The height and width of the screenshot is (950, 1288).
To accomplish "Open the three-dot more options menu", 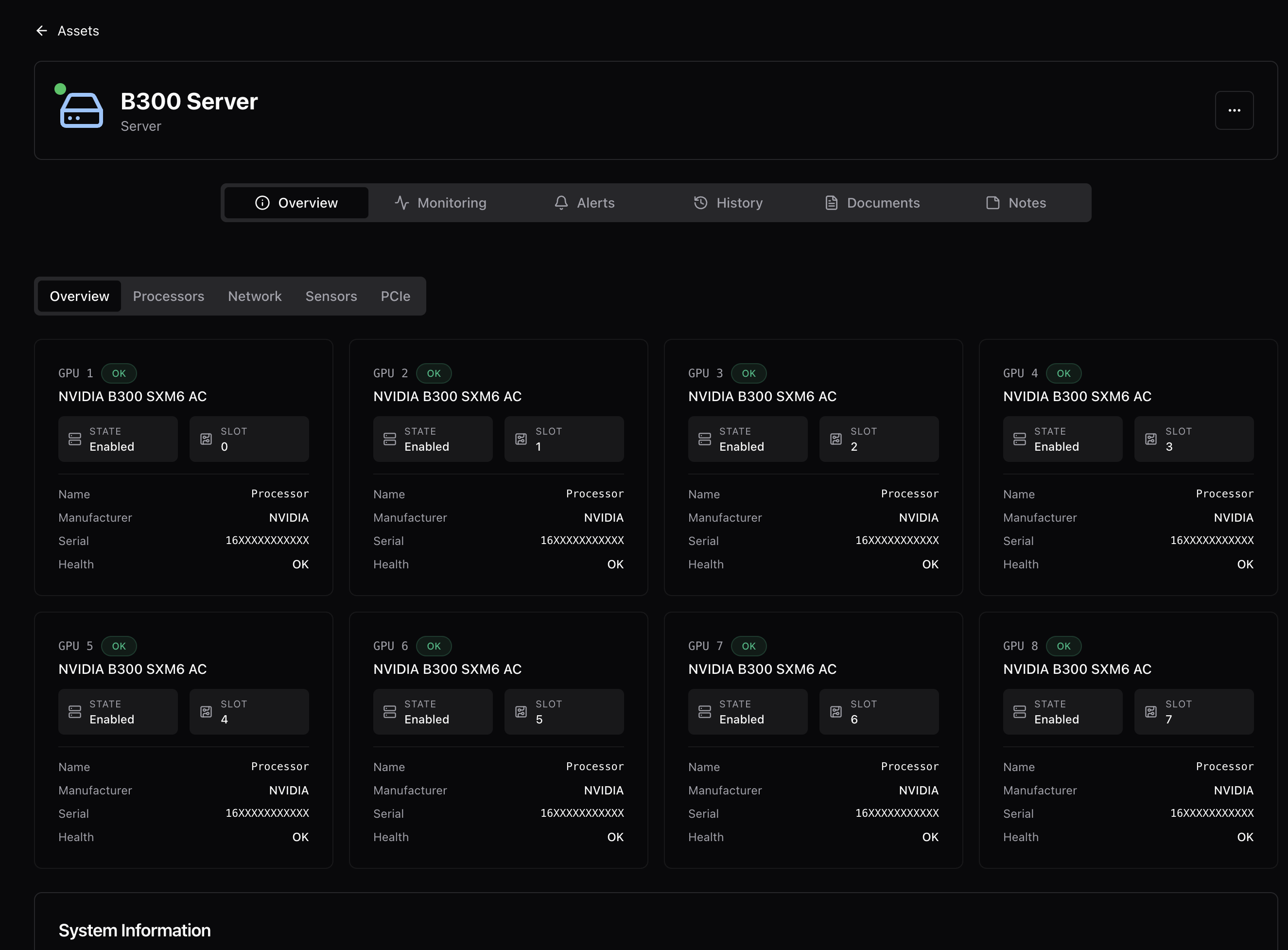I will tap(1234, 110).
